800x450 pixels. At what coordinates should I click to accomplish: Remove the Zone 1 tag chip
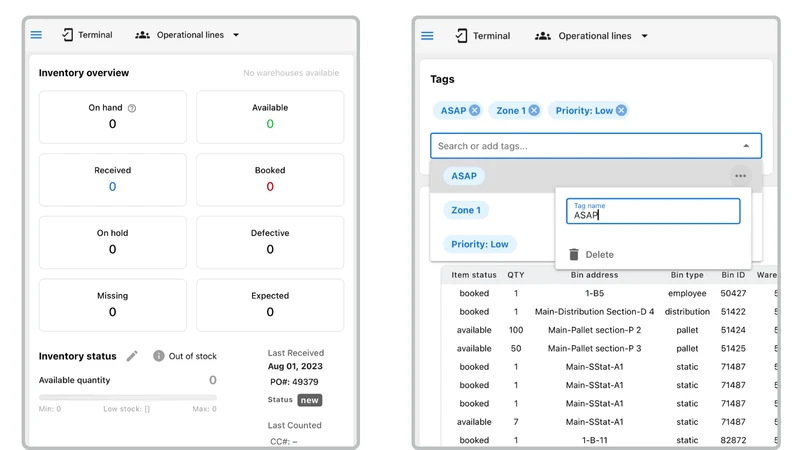pyautogui.click(x=534, y=110)
